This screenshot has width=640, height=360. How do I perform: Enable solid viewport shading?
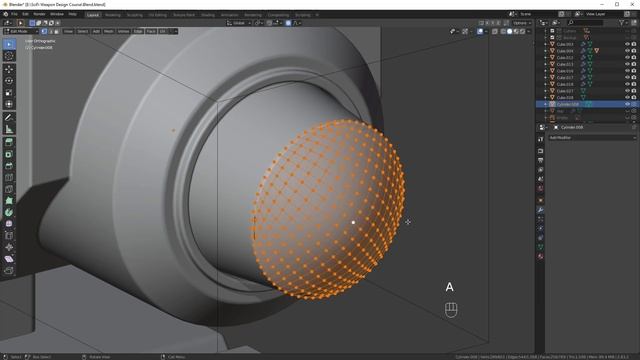[509, 31]
